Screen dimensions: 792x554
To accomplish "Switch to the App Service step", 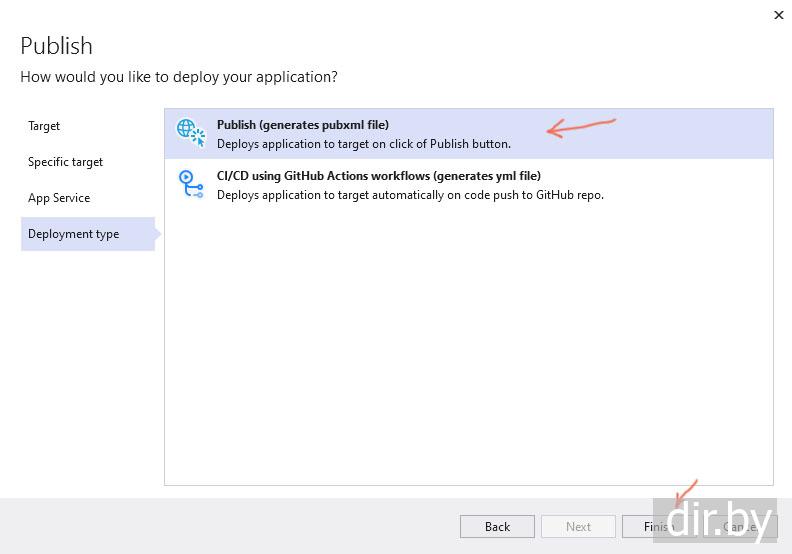I will coord(59,198).
